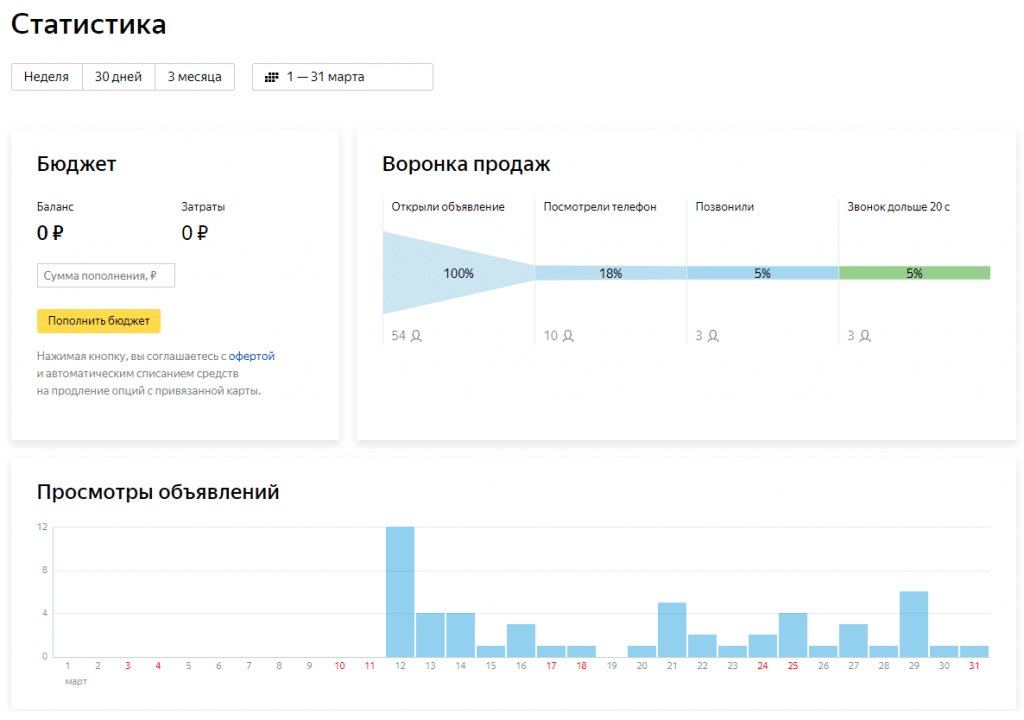
Task: Click person icon under Звонок дольше 20 с
Action: click(x=865, y=336)
